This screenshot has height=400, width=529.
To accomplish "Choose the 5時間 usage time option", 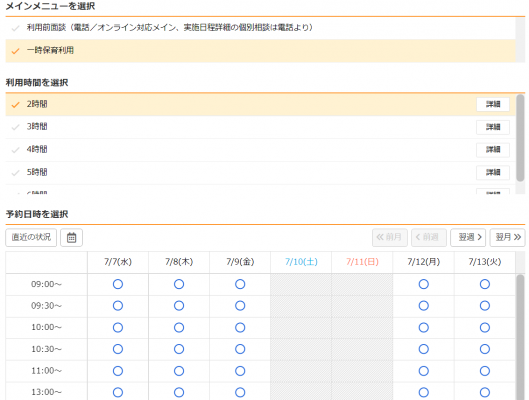I will coord(260,173).
